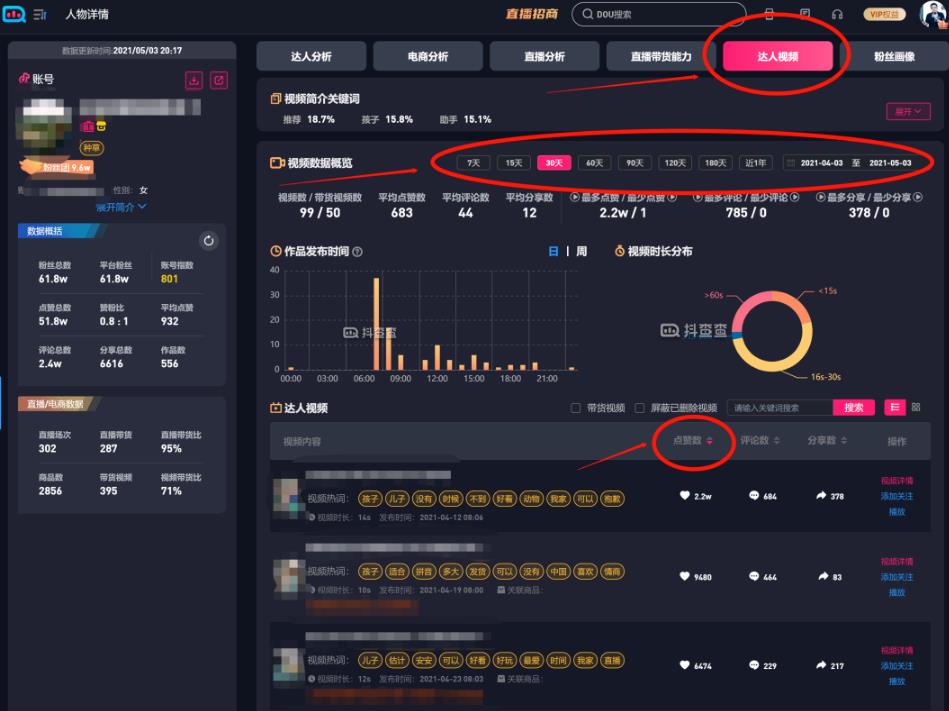Click the headset support icon in header
Viewport: 949px width, 711px height.
[x=837, y=14]
